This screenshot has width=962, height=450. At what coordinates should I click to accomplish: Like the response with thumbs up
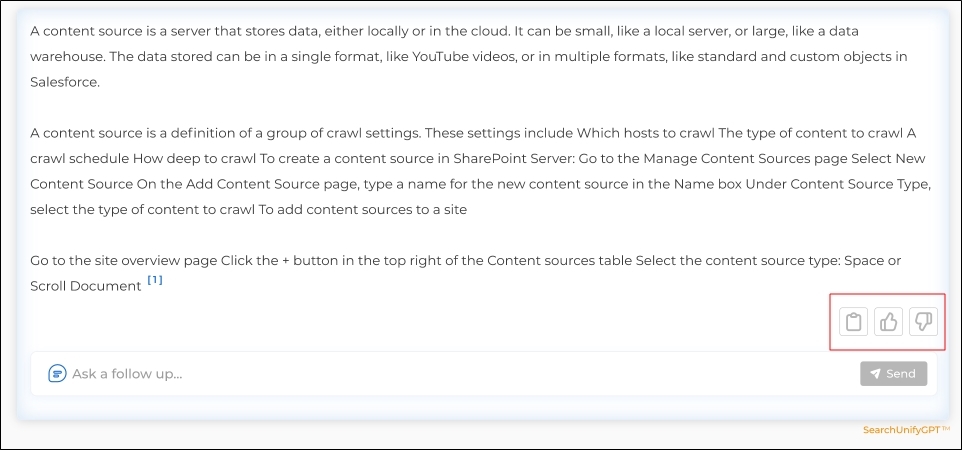click(x=888, y=321)
